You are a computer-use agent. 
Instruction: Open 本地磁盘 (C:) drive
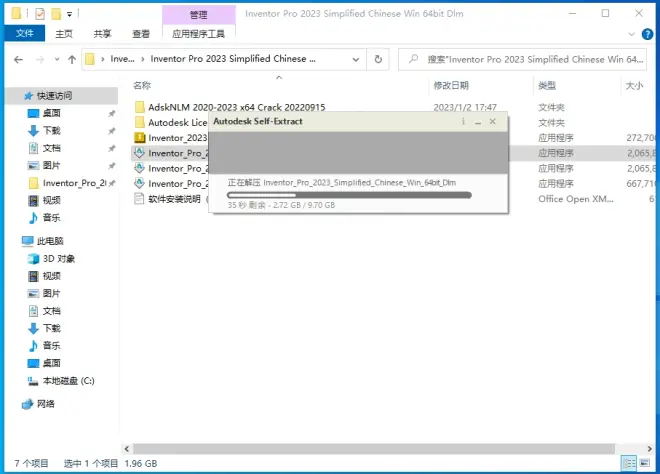68,381
